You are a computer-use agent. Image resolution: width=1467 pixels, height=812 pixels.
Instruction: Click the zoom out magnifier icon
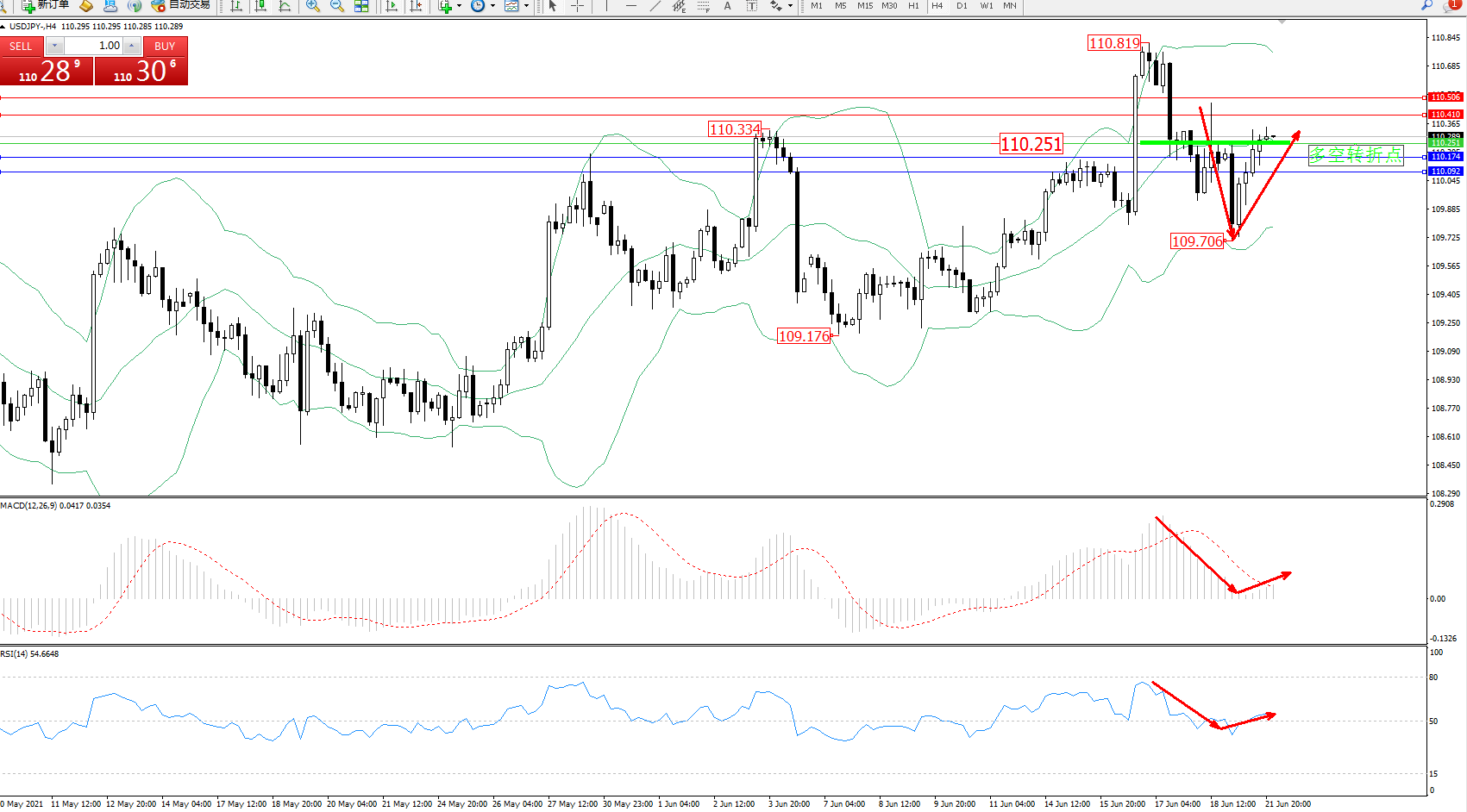(x=337, y=6)
